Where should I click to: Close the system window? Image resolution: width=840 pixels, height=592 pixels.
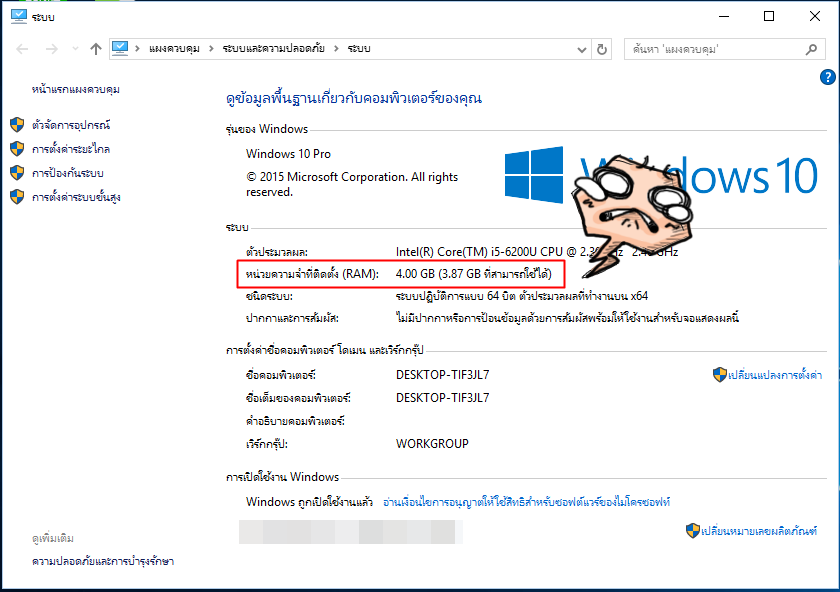coord(814,16)
